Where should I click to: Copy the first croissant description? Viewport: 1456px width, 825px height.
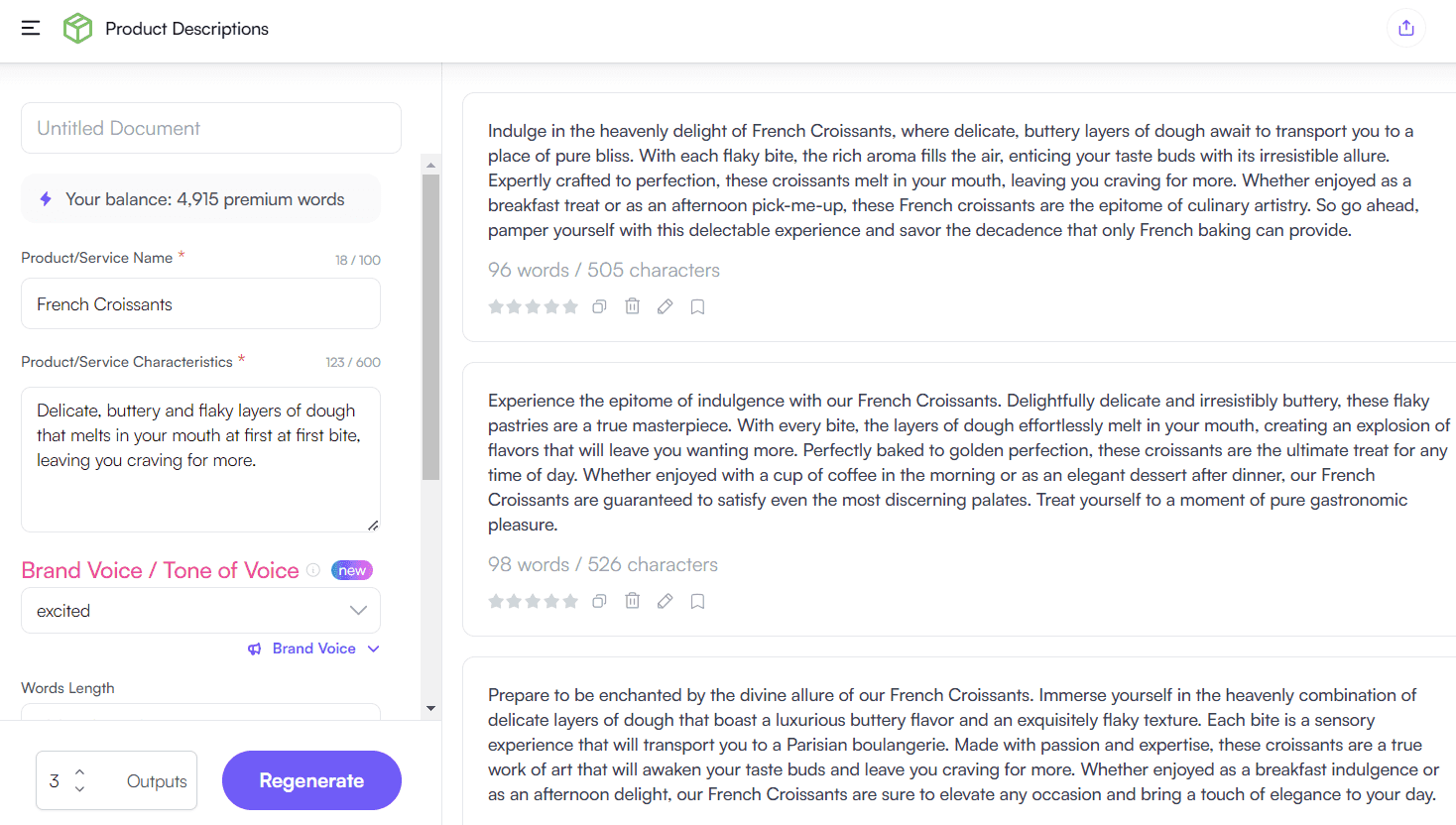(599, 306)
